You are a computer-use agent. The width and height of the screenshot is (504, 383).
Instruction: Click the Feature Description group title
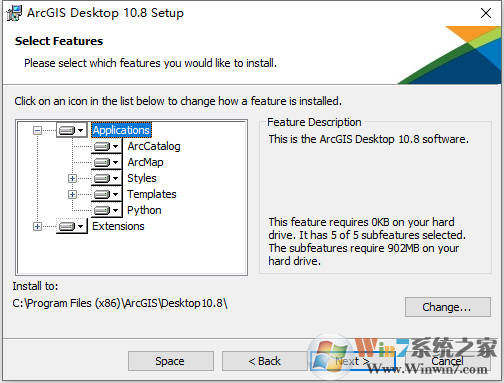pos(314,122)
